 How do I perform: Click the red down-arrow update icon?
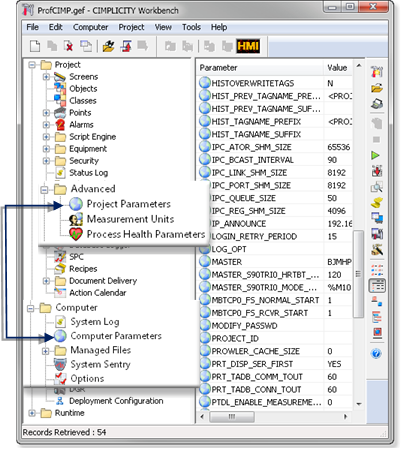point(377,171)
